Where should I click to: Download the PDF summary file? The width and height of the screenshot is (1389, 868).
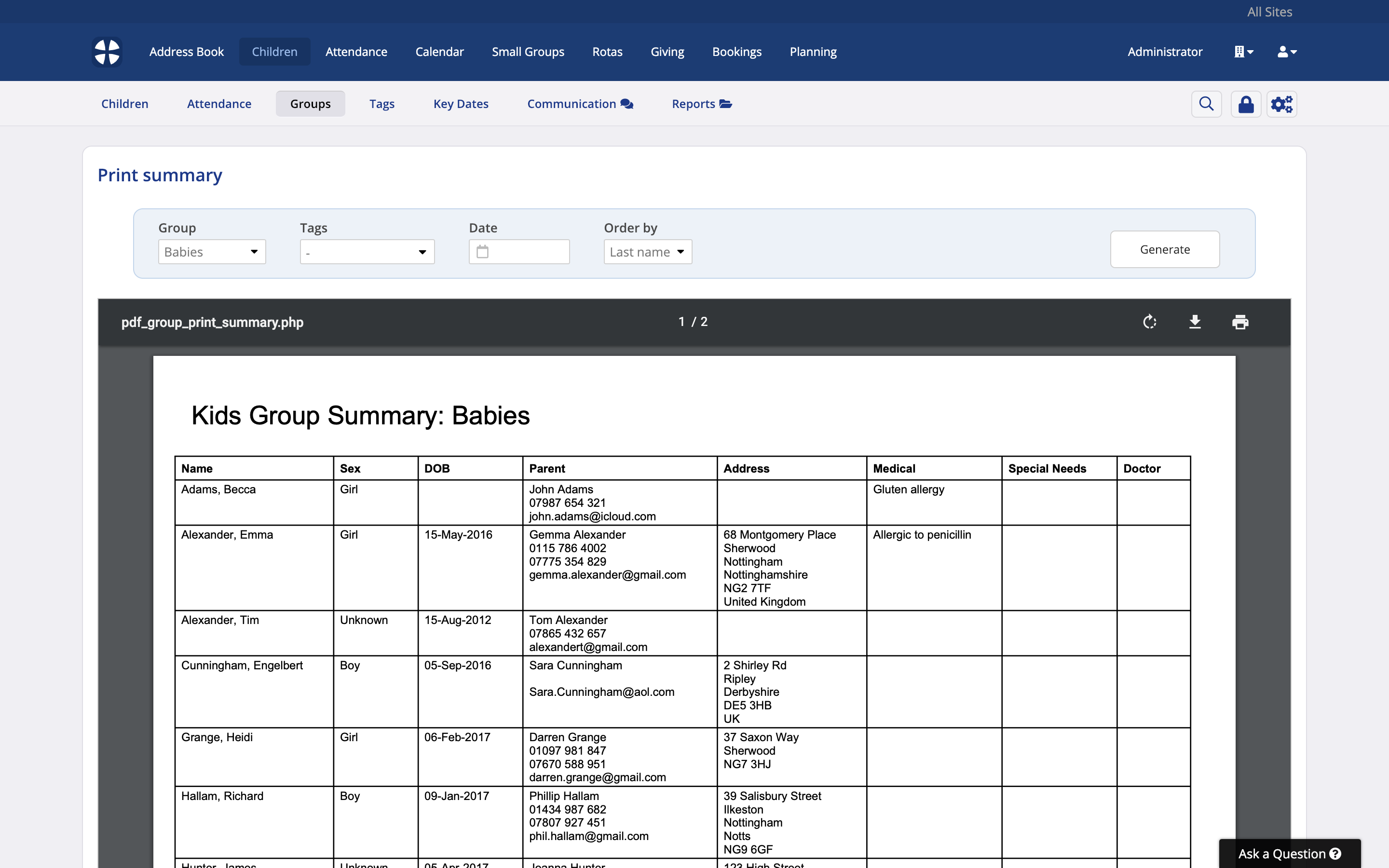click(x=1195, y=322)
